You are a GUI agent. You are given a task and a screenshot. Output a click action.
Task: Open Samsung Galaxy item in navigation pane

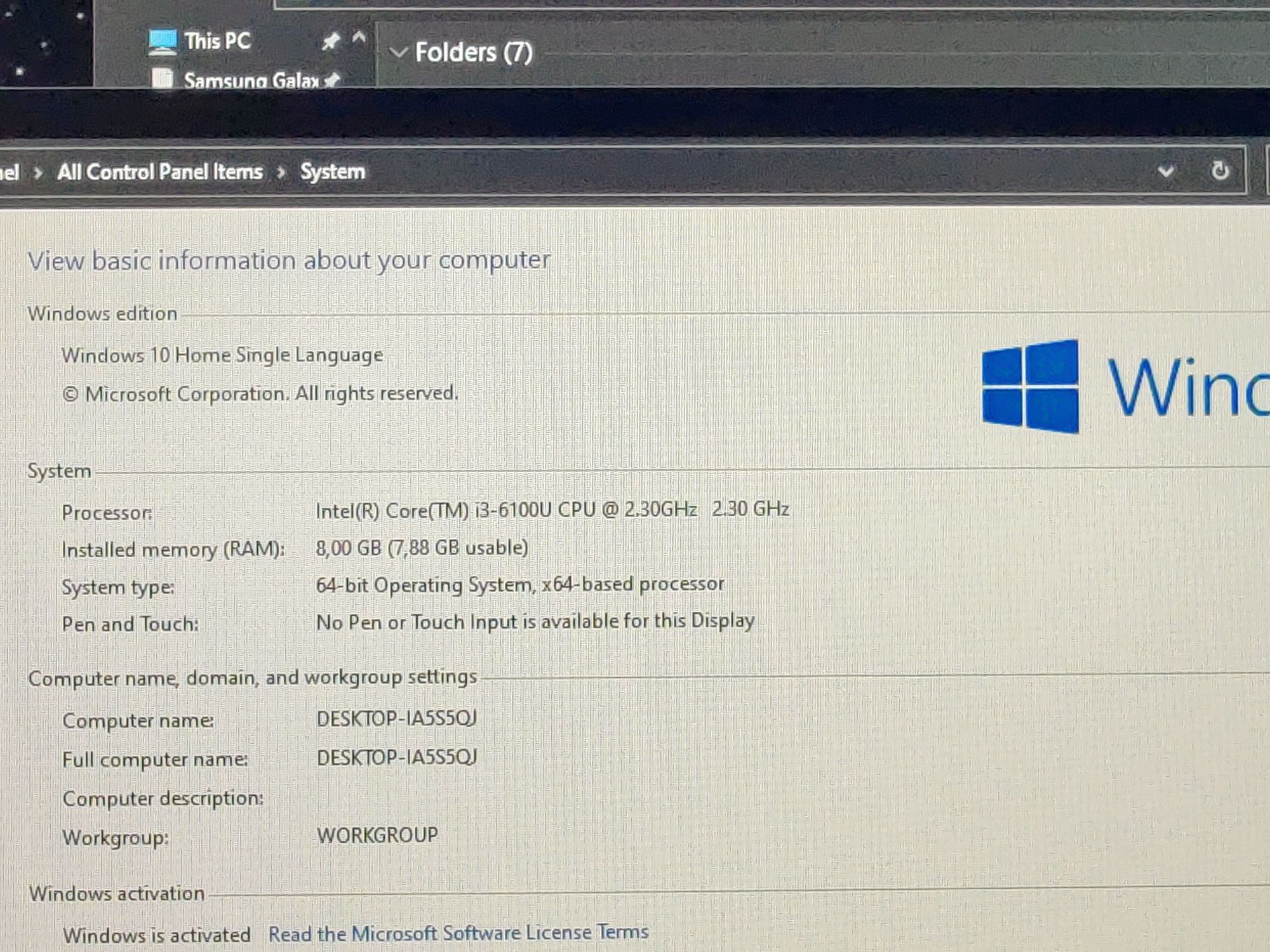[251, 80]
